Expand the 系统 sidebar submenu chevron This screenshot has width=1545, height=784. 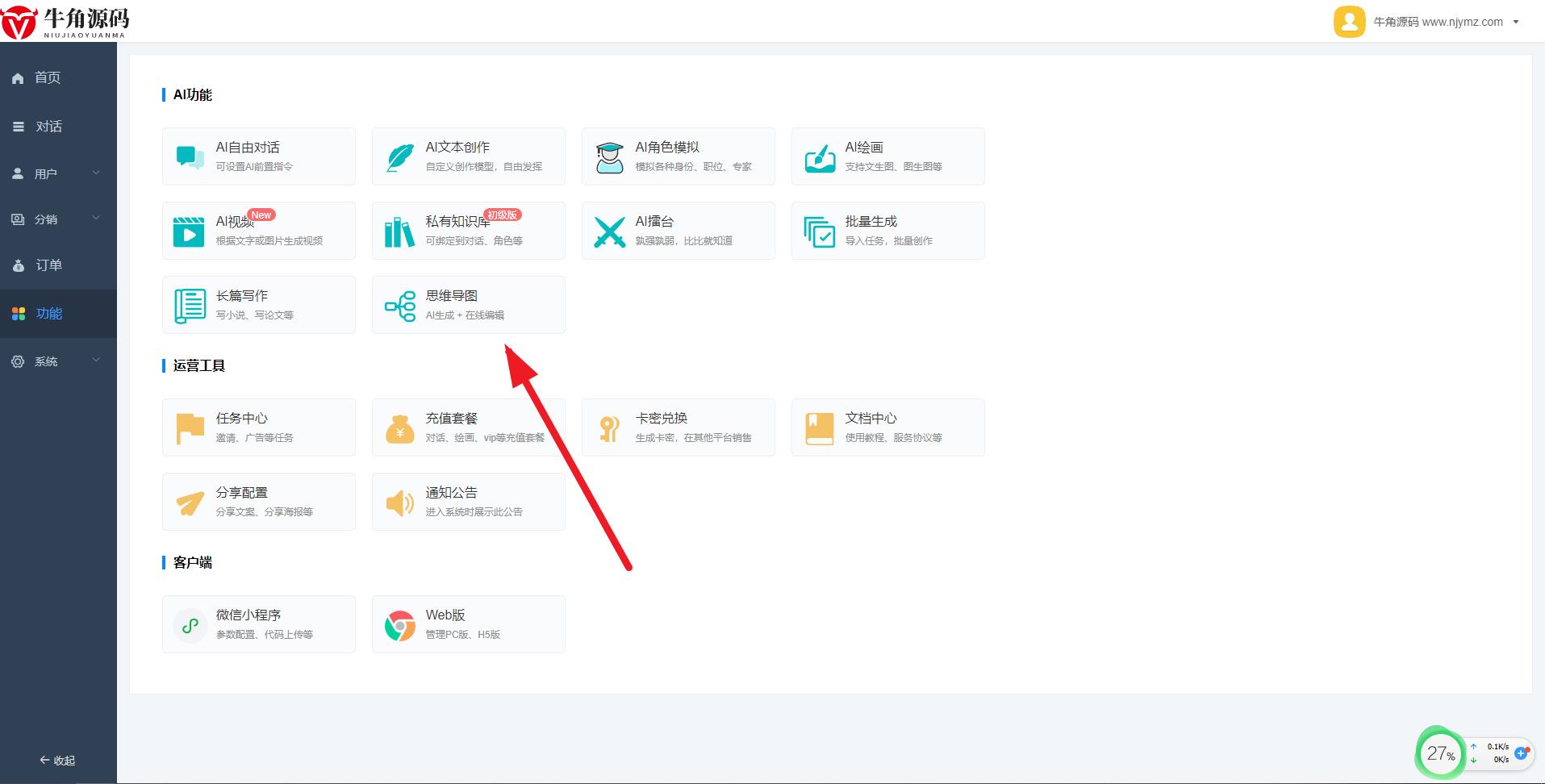tap(96, 360)
